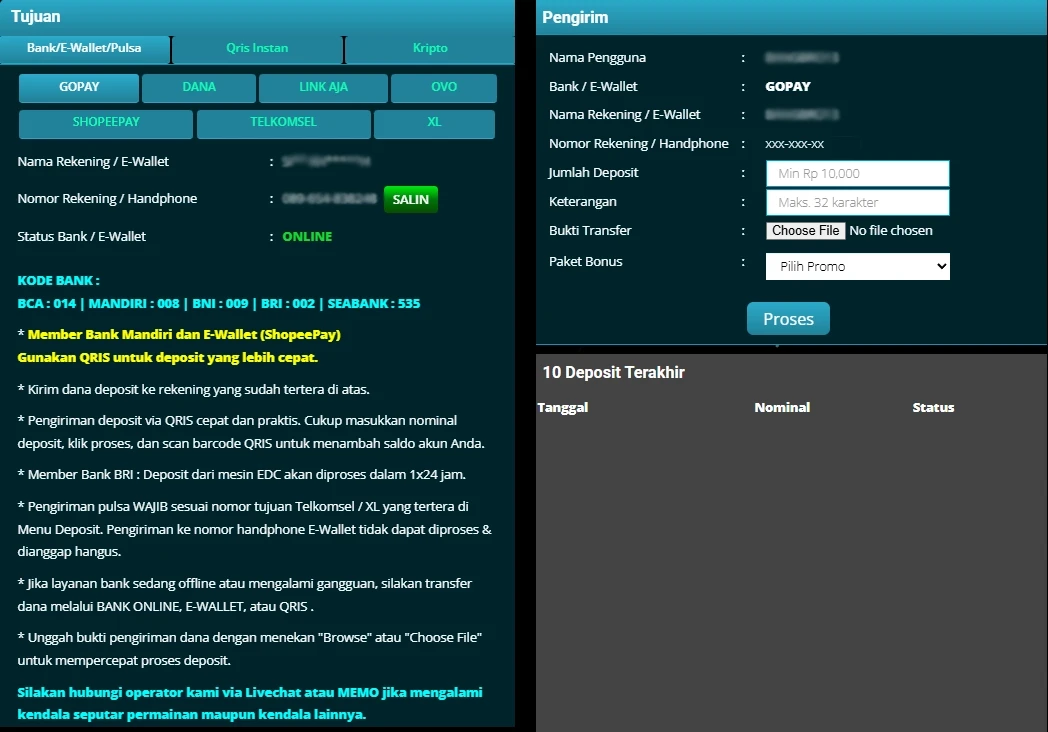This screenshot has width=1048, height=732.
Task: Click the Paket Bonus label
Action: [585, 261]
